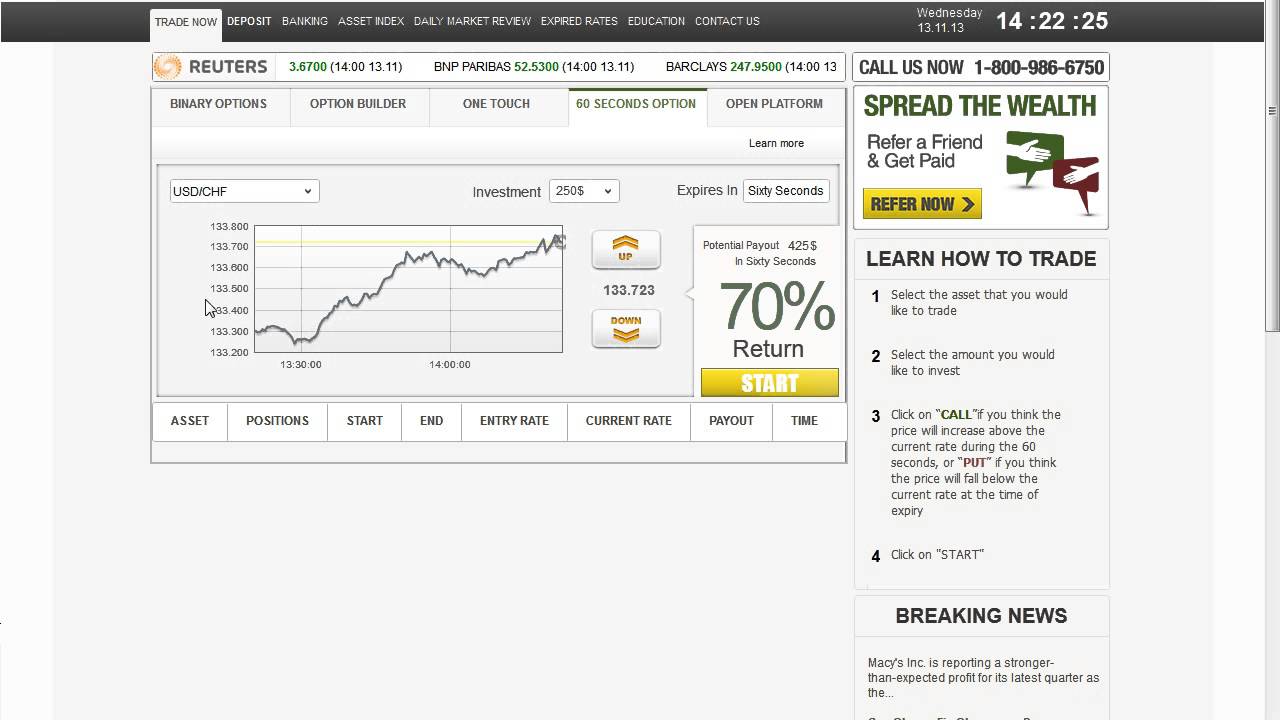1280x720 pixels.
Task: Click the POSITIONS column header
Action: pos(277,421)
